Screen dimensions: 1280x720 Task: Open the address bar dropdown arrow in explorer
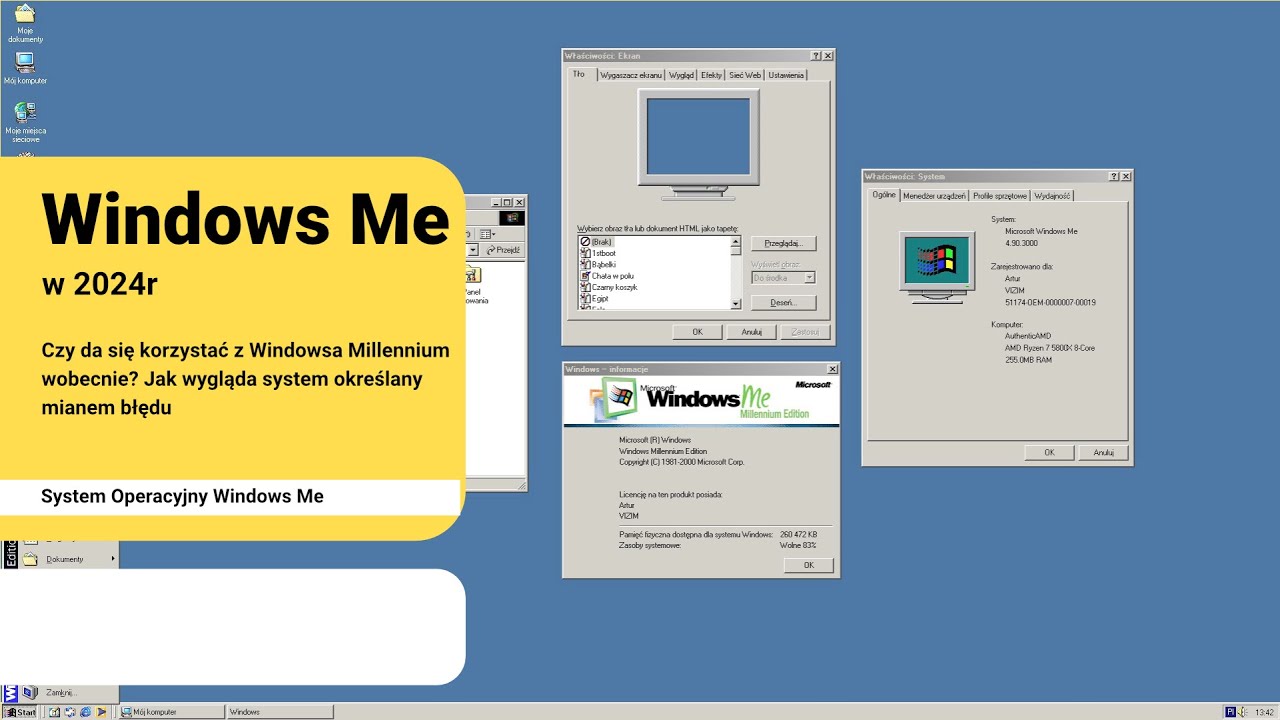(475, 250)
